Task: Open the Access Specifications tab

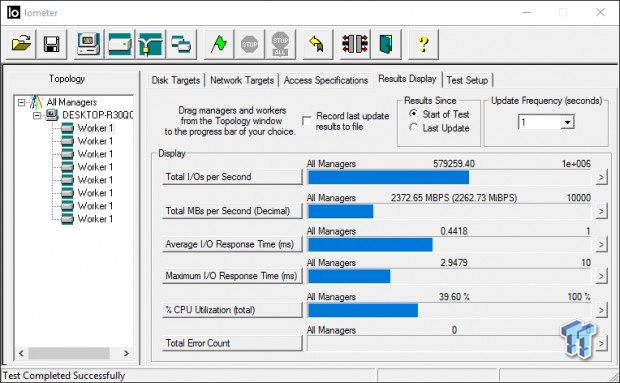Action: point(326,80)
